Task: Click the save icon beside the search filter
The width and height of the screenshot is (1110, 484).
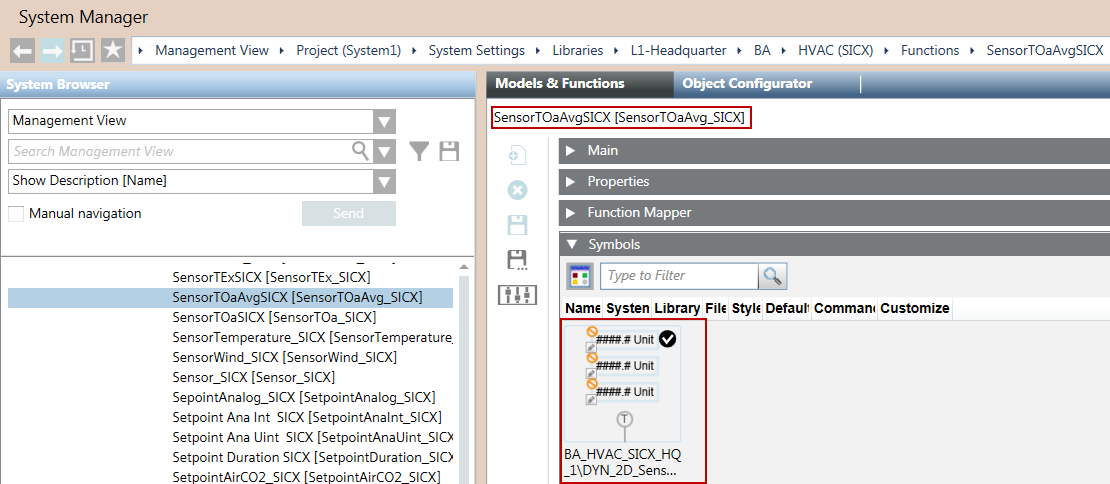Action: (449, 151)
